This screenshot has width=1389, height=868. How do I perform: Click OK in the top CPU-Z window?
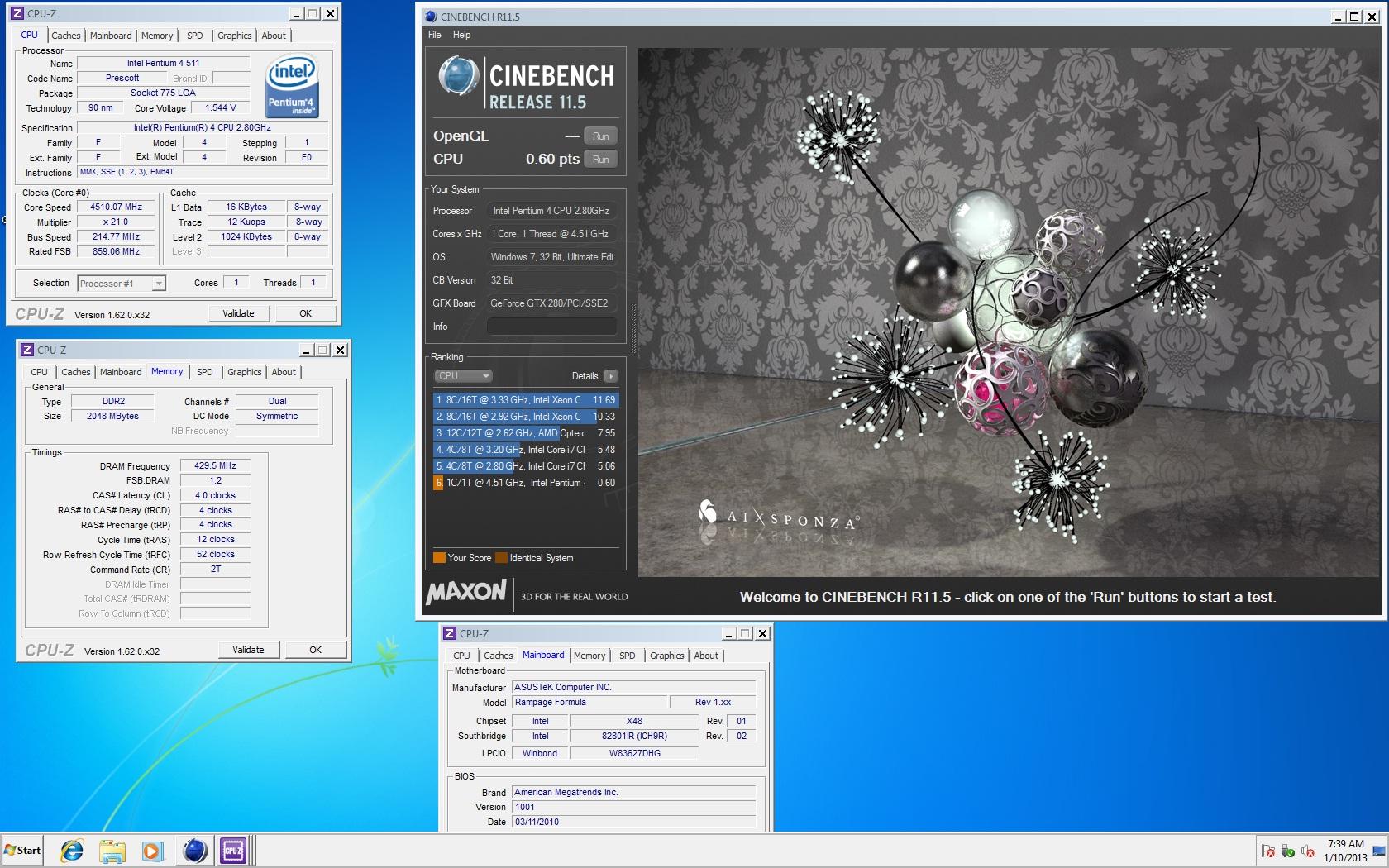(x=306, y=313)
